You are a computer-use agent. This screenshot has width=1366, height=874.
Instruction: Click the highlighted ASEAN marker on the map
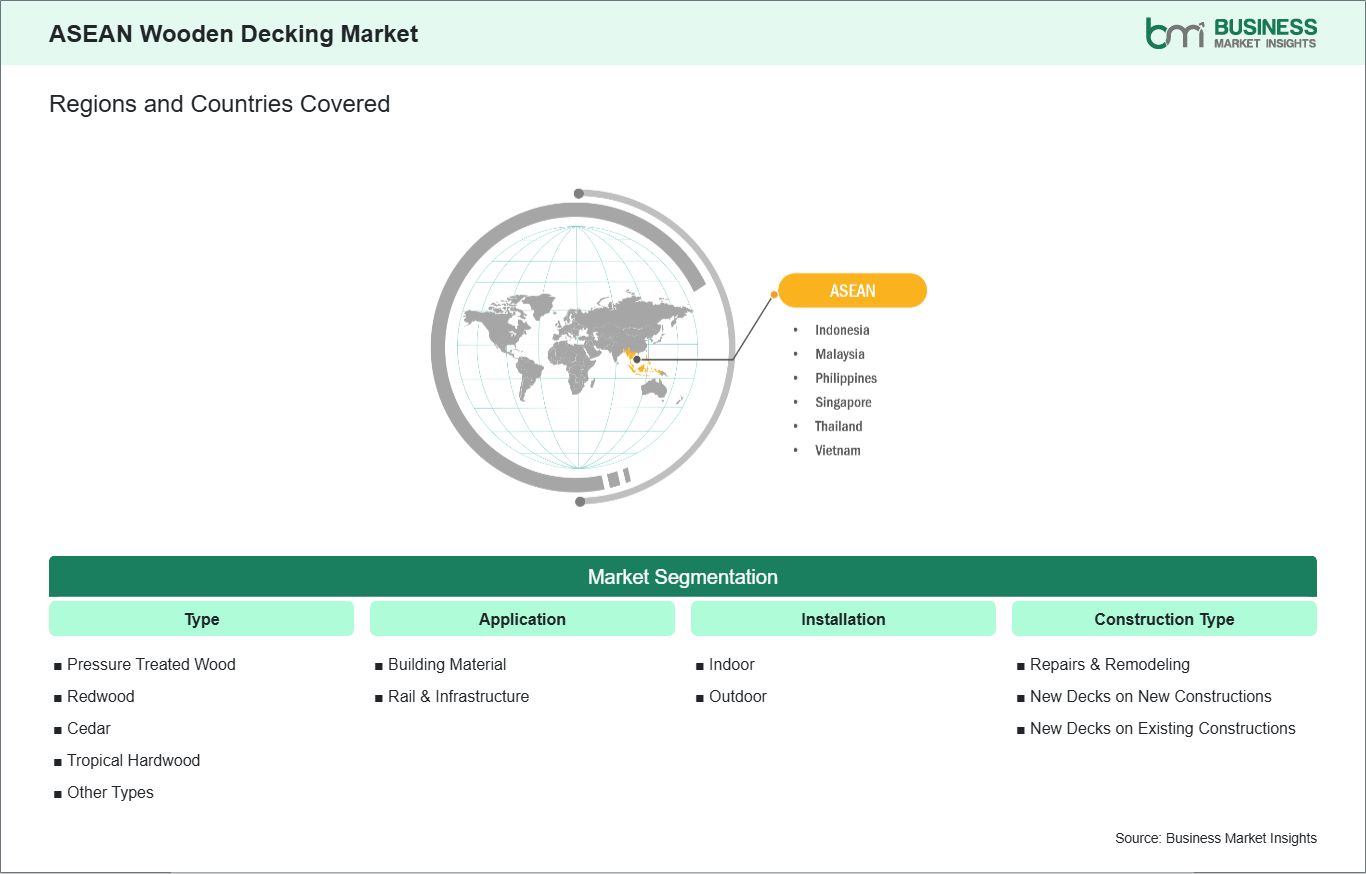636,359
